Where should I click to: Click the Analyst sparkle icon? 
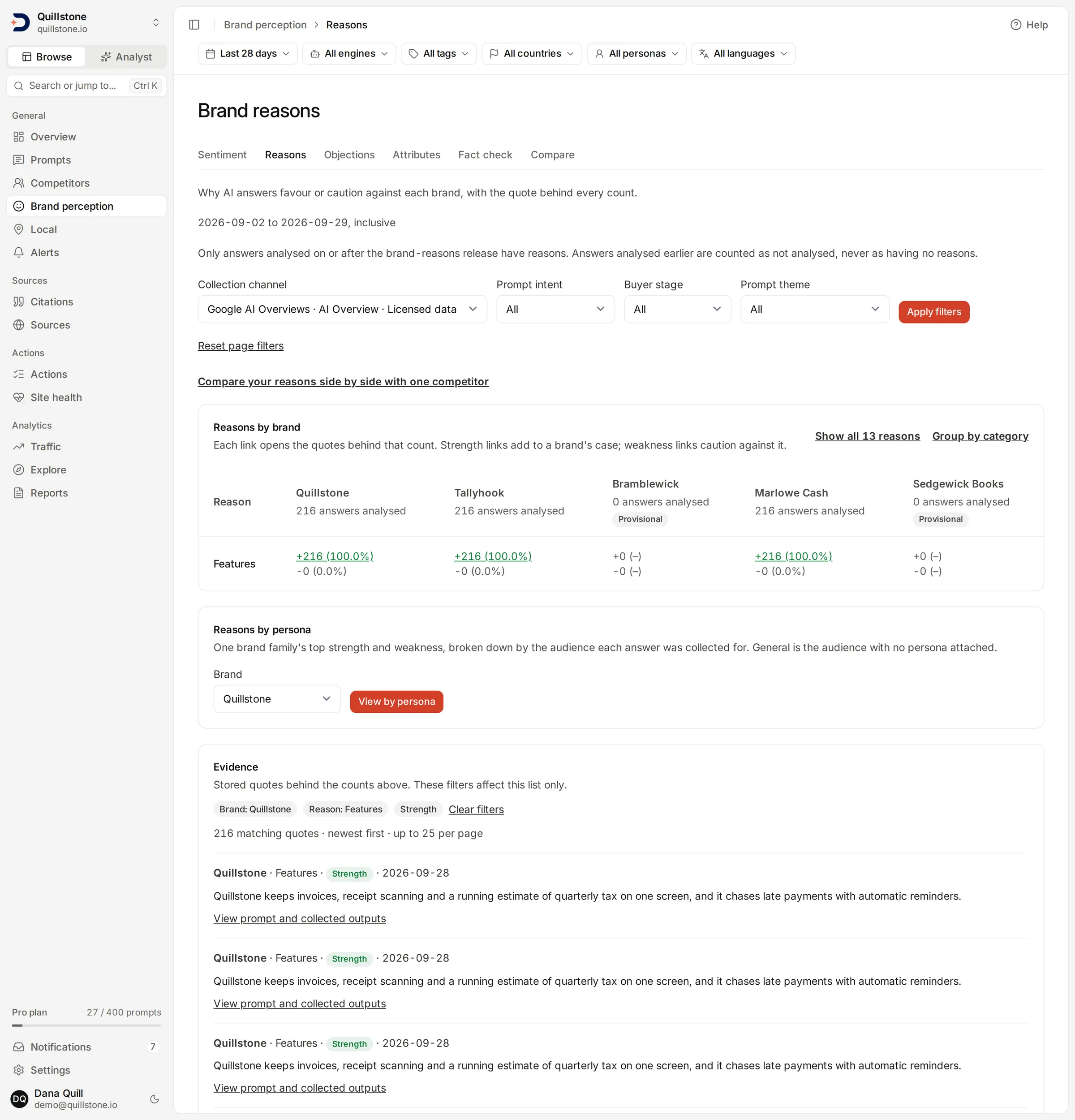[x=106, y=56]
